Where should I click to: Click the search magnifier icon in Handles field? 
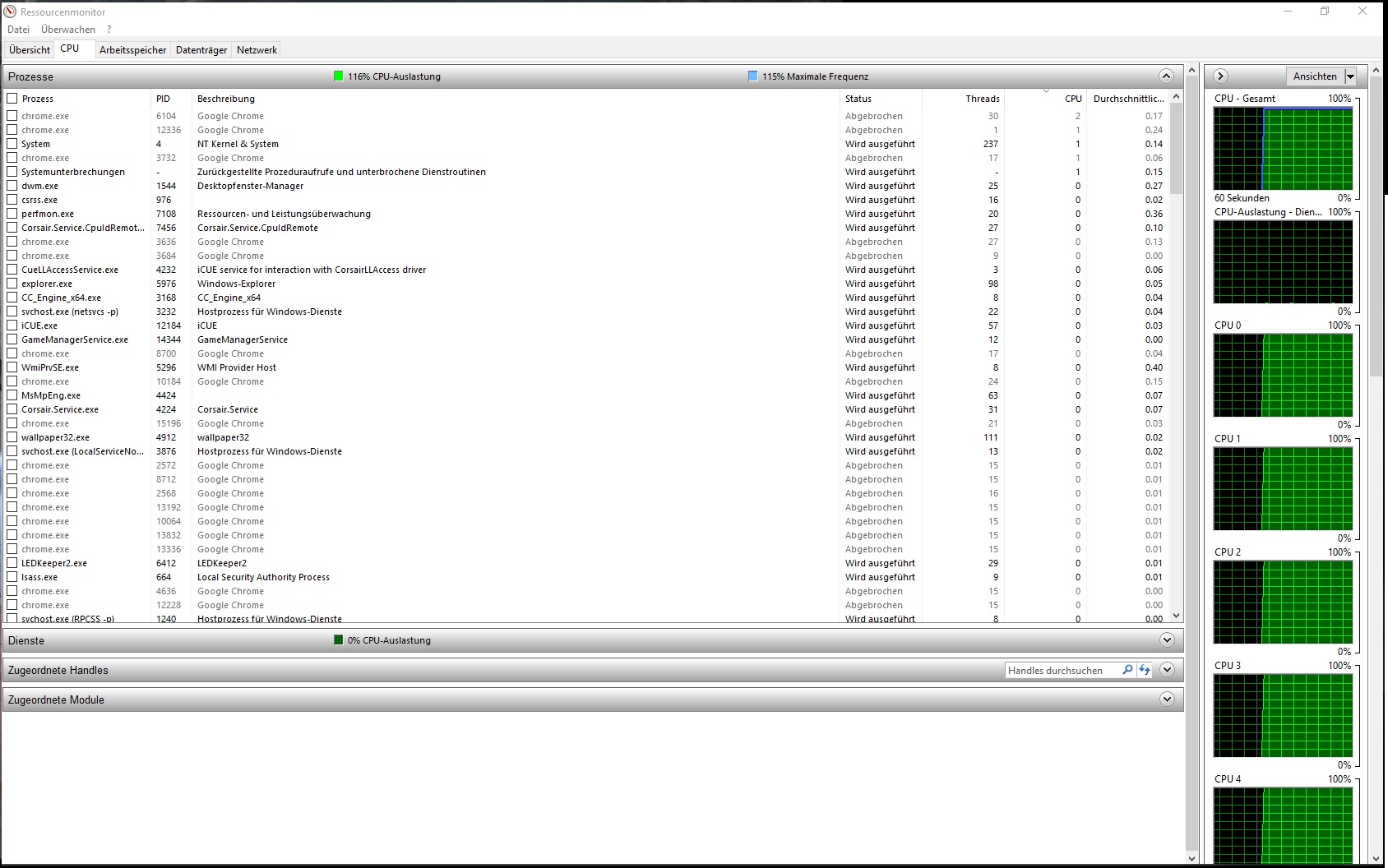coord(1127,670)
